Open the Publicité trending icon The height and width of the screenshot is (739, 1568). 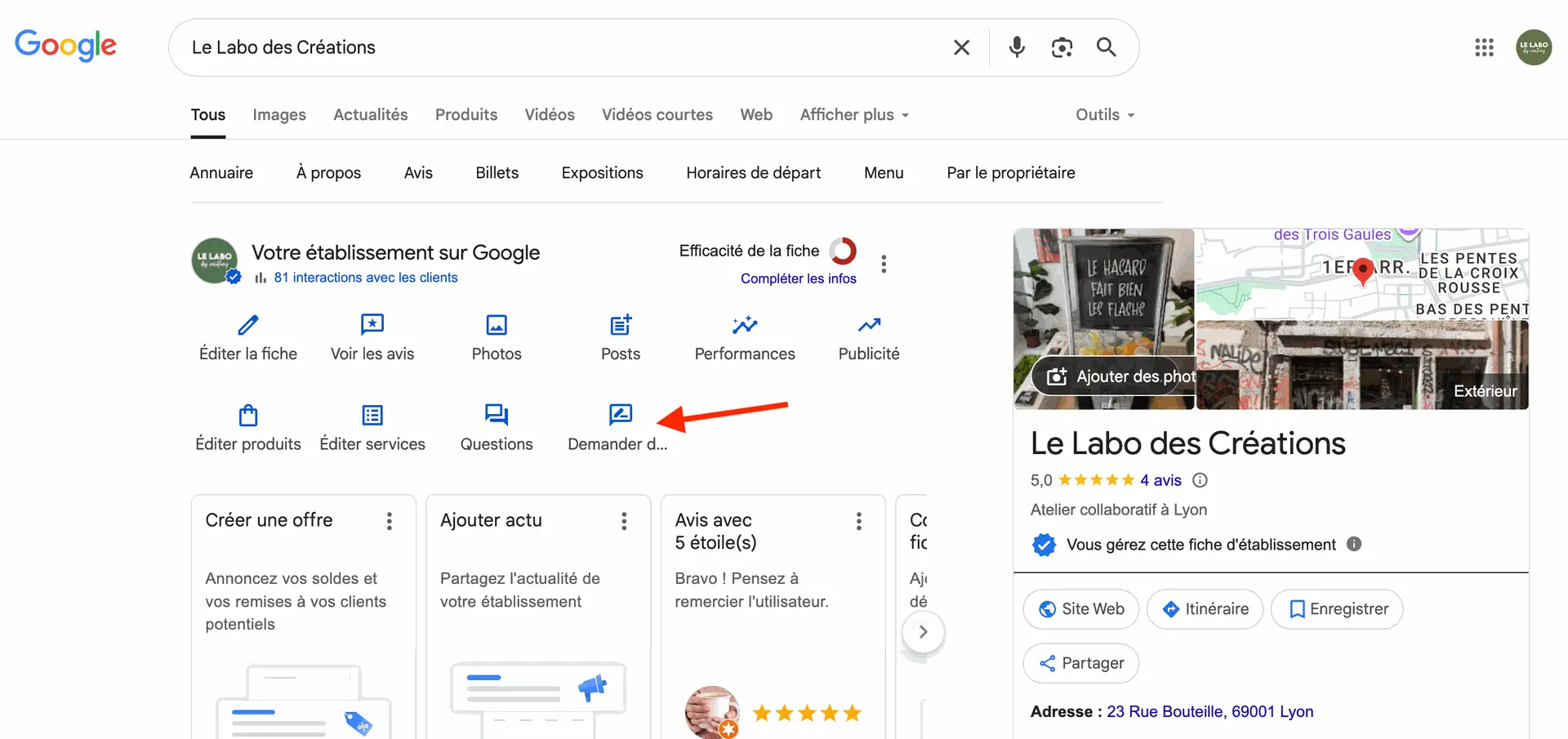point(869,325)
